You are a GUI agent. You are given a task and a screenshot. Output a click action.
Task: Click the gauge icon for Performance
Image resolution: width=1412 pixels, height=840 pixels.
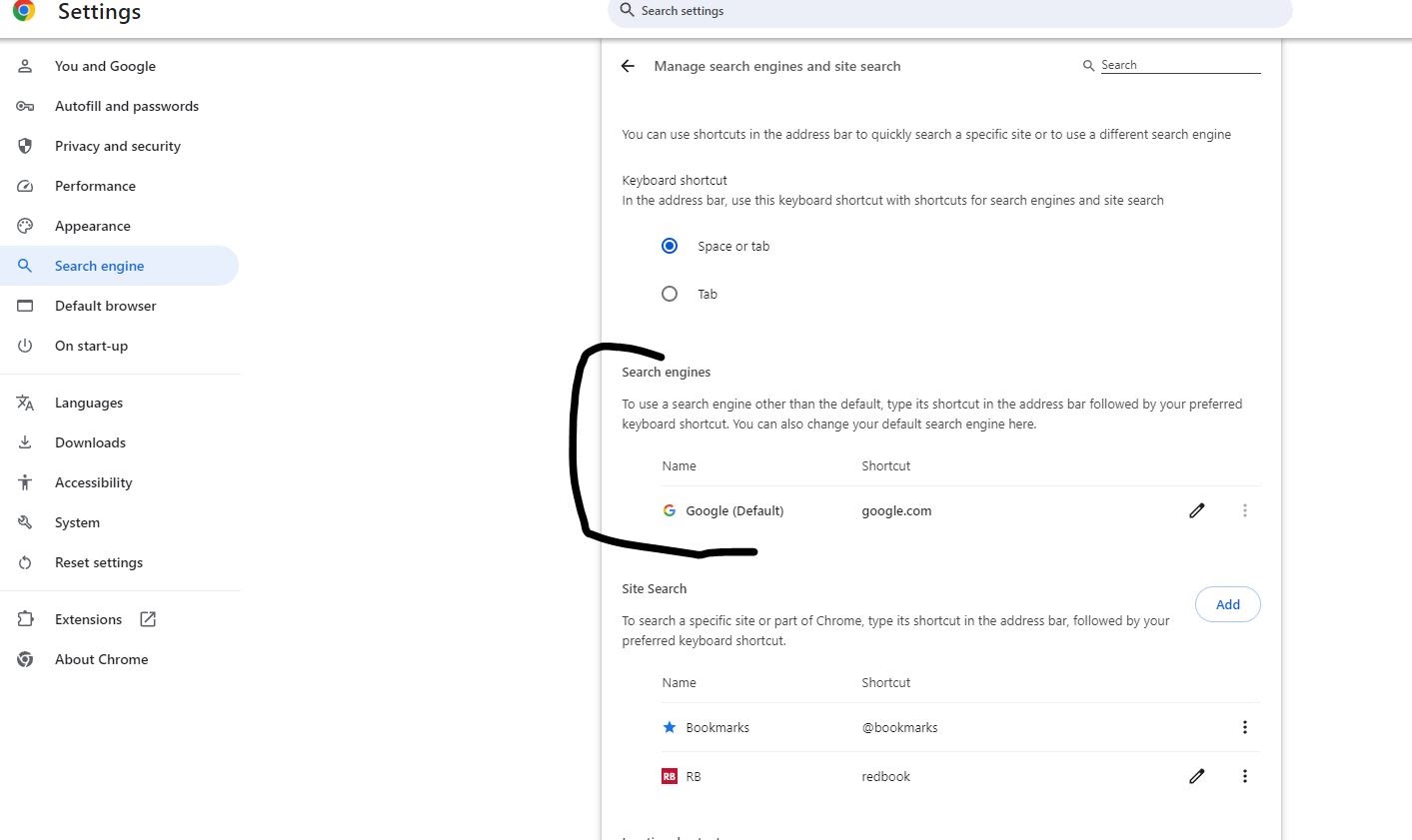[x=26, y=186]
